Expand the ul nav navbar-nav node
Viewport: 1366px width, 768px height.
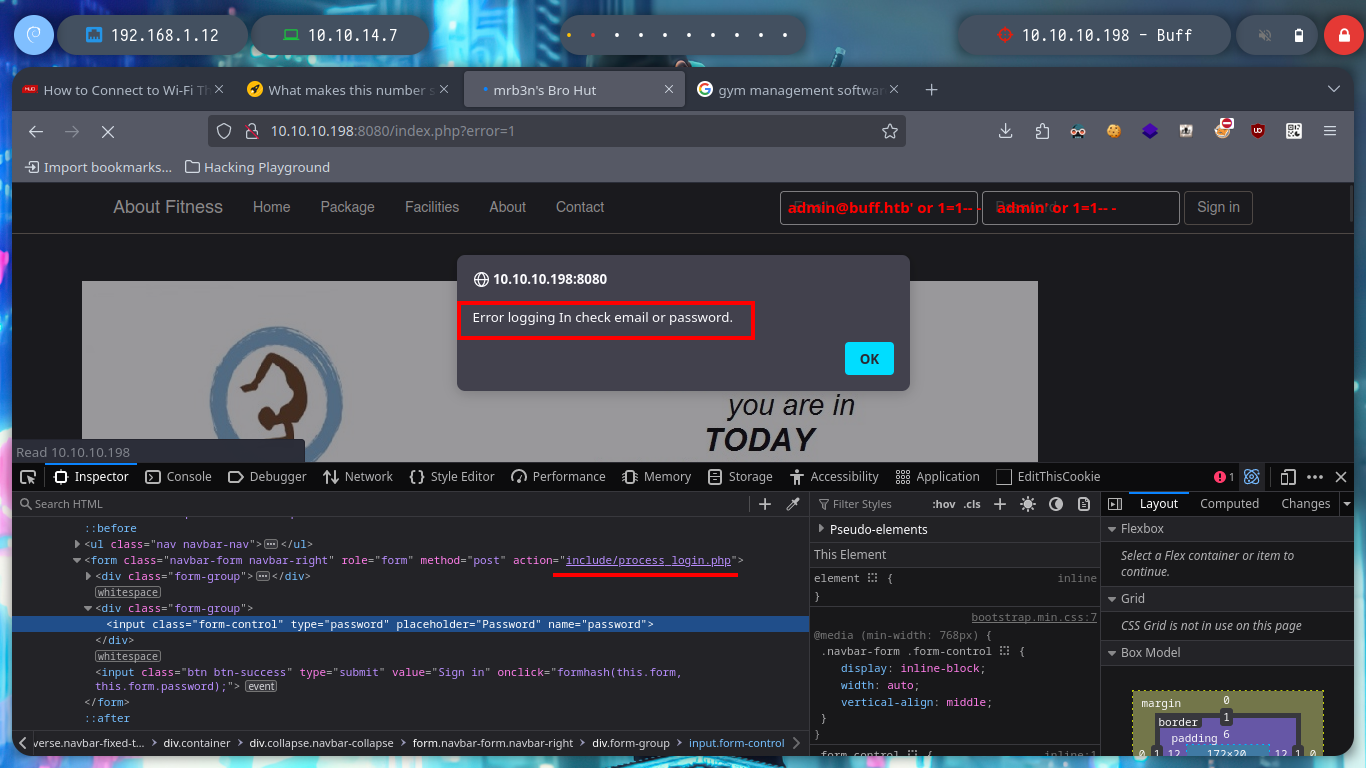[77, 544]
